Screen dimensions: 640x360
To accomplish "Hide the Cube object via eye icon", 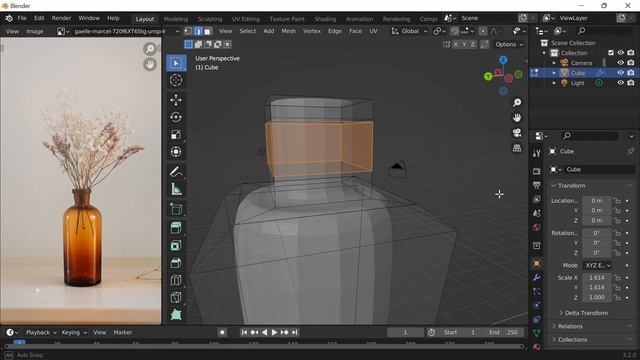I will 620,73.
